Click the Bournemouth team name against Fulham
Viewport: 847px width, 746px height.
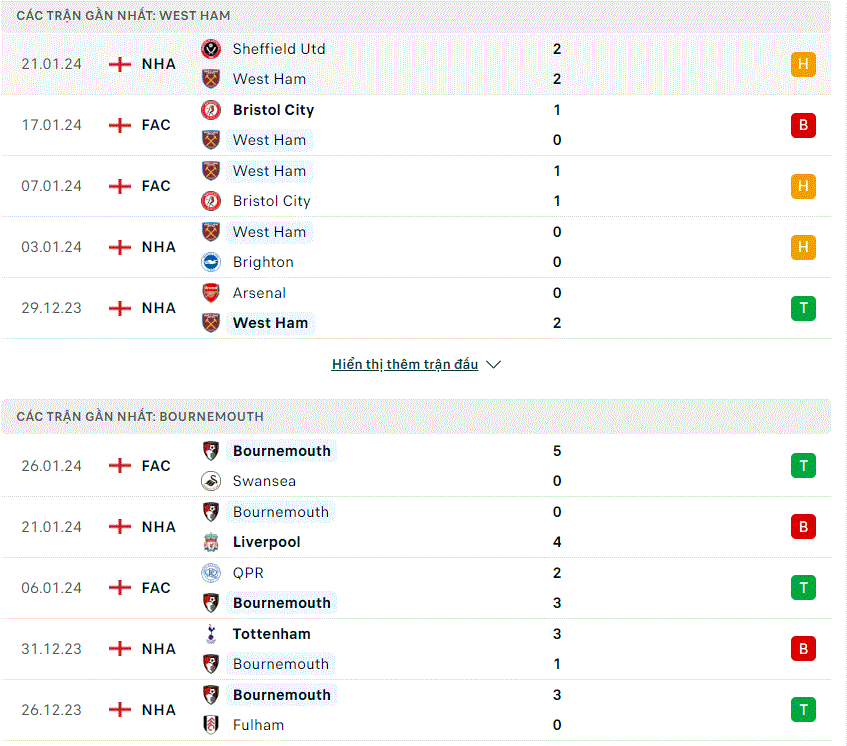281,695
